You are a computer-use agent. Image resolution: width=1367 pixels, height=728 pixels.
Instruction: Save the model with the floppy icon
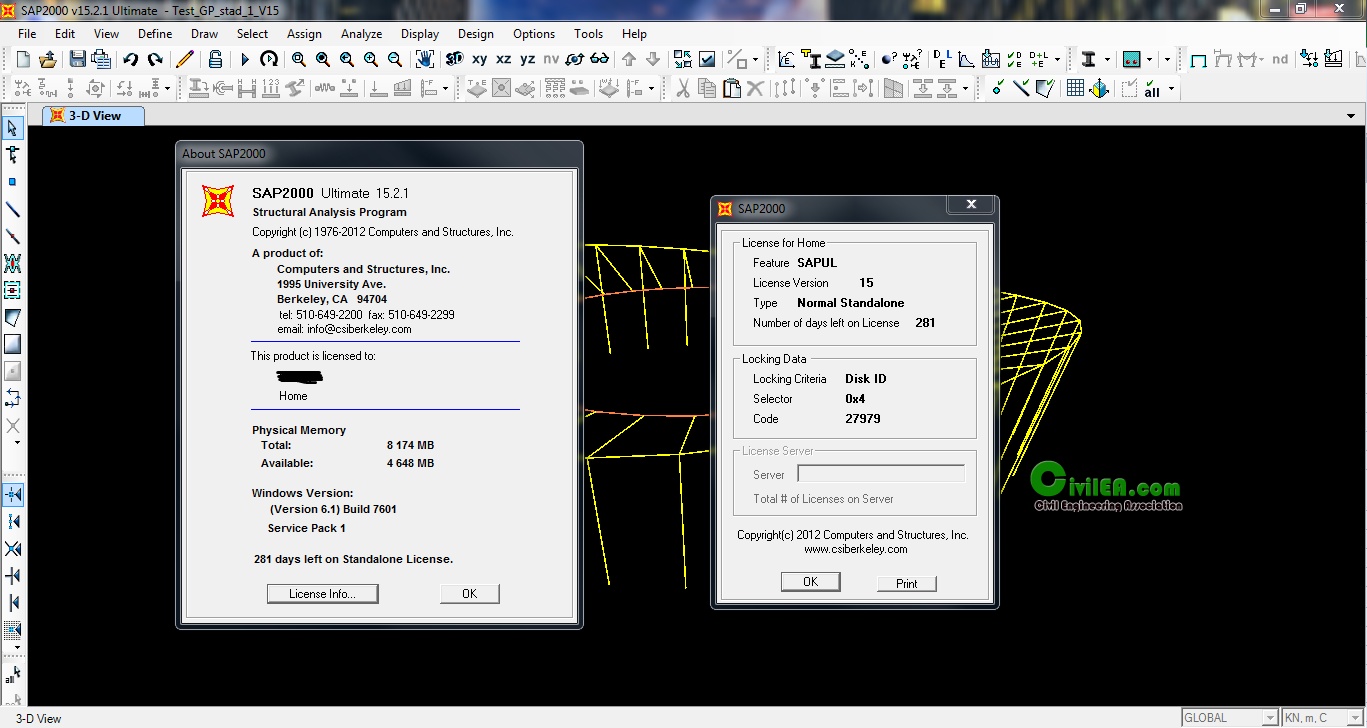pos(77,60)
